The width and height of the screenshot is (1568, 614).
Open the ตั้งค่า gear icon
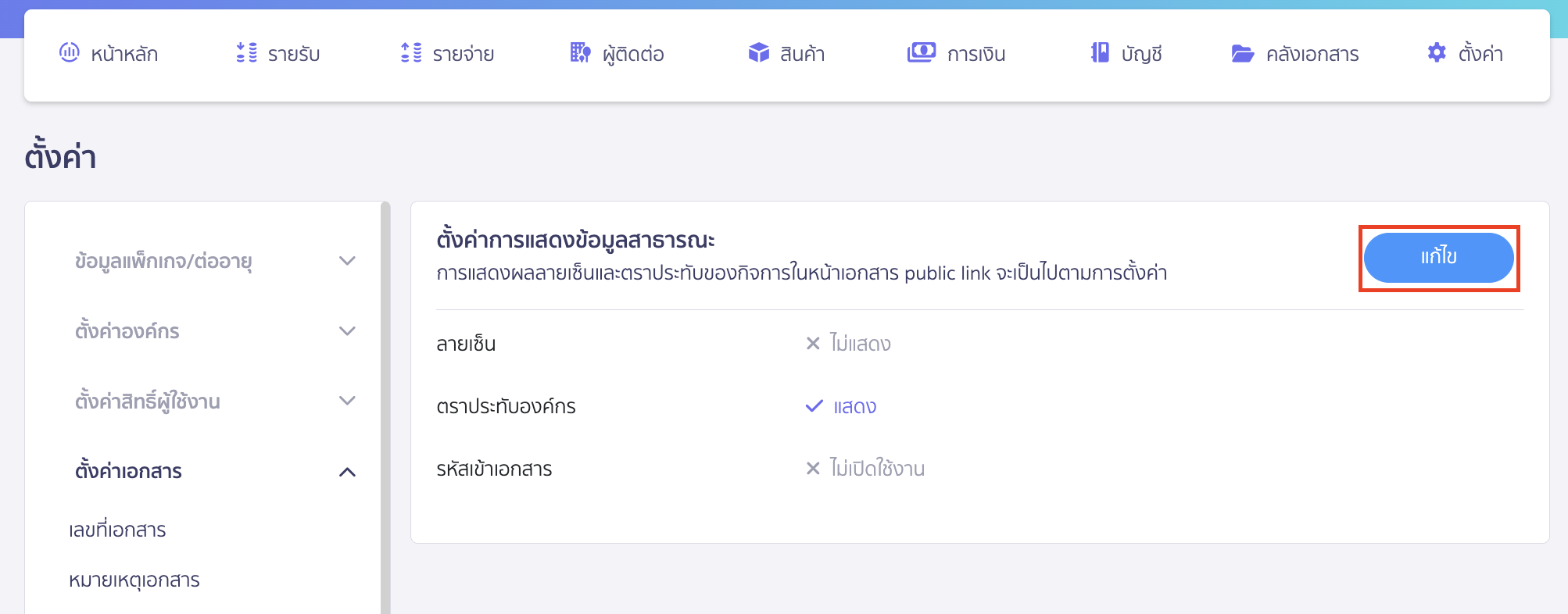(1435, 53)
